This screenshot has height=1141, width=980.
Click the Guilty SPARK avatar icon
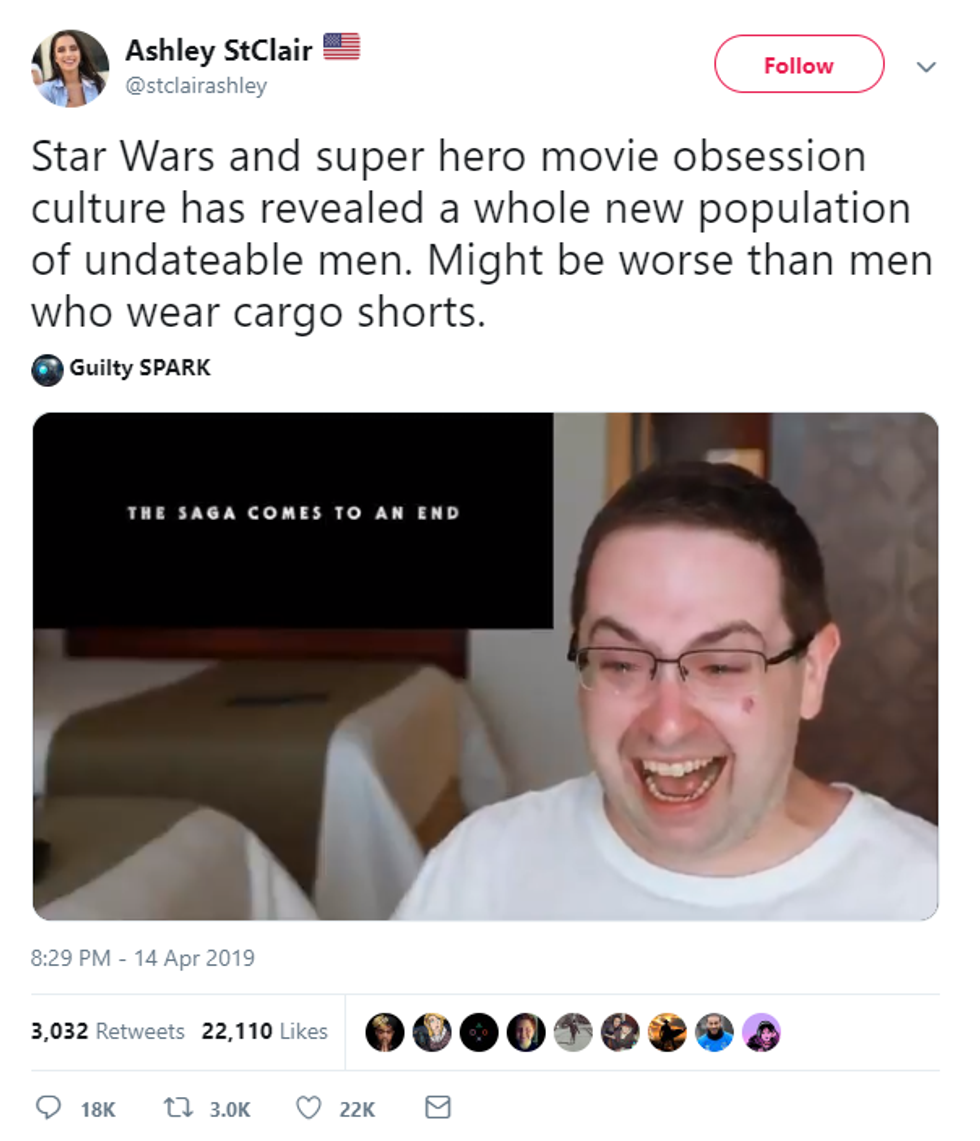[47, 369]
